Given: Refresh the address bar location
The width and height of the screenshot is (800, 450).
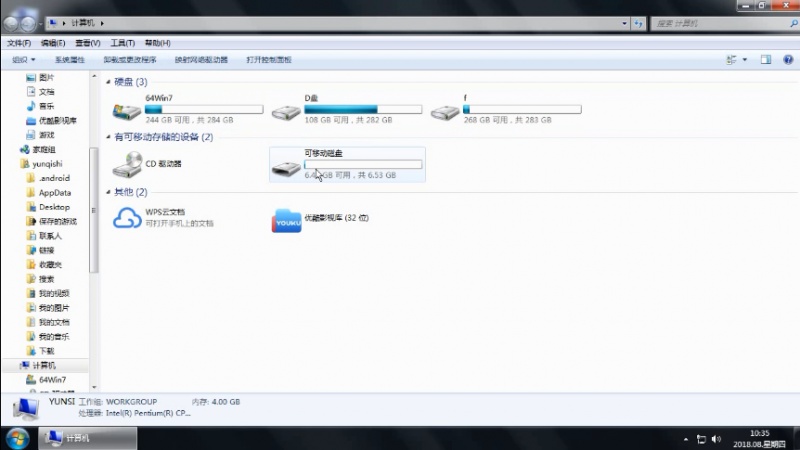Looking at the screenshot, I should pyautogui.click(x=638, y=23).
